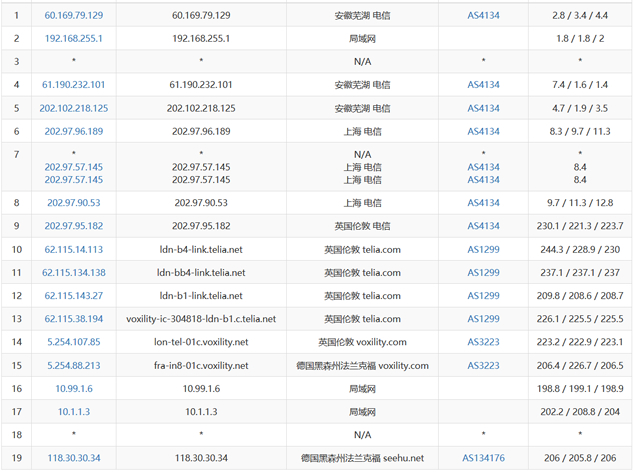This screenshot has width=634, height=472.
Task: Click the blue 202.97.96.189 IP link
Action: click(74, 131)
